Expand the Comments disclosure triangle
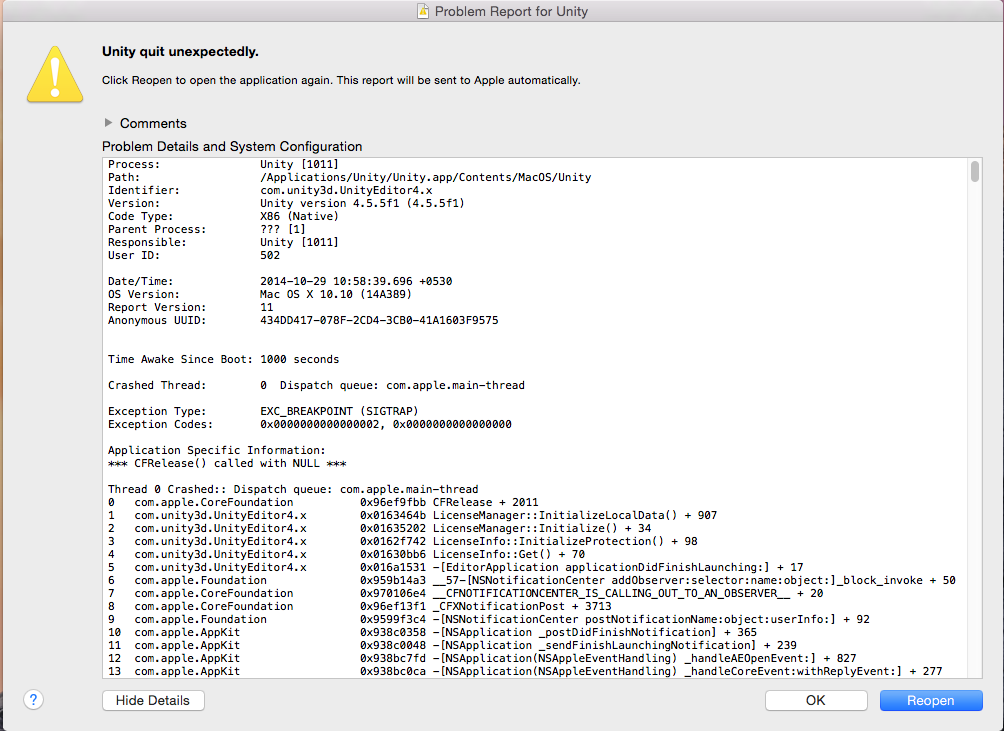The height and width of the screenshot is (731, 1004). click(108, 123)
